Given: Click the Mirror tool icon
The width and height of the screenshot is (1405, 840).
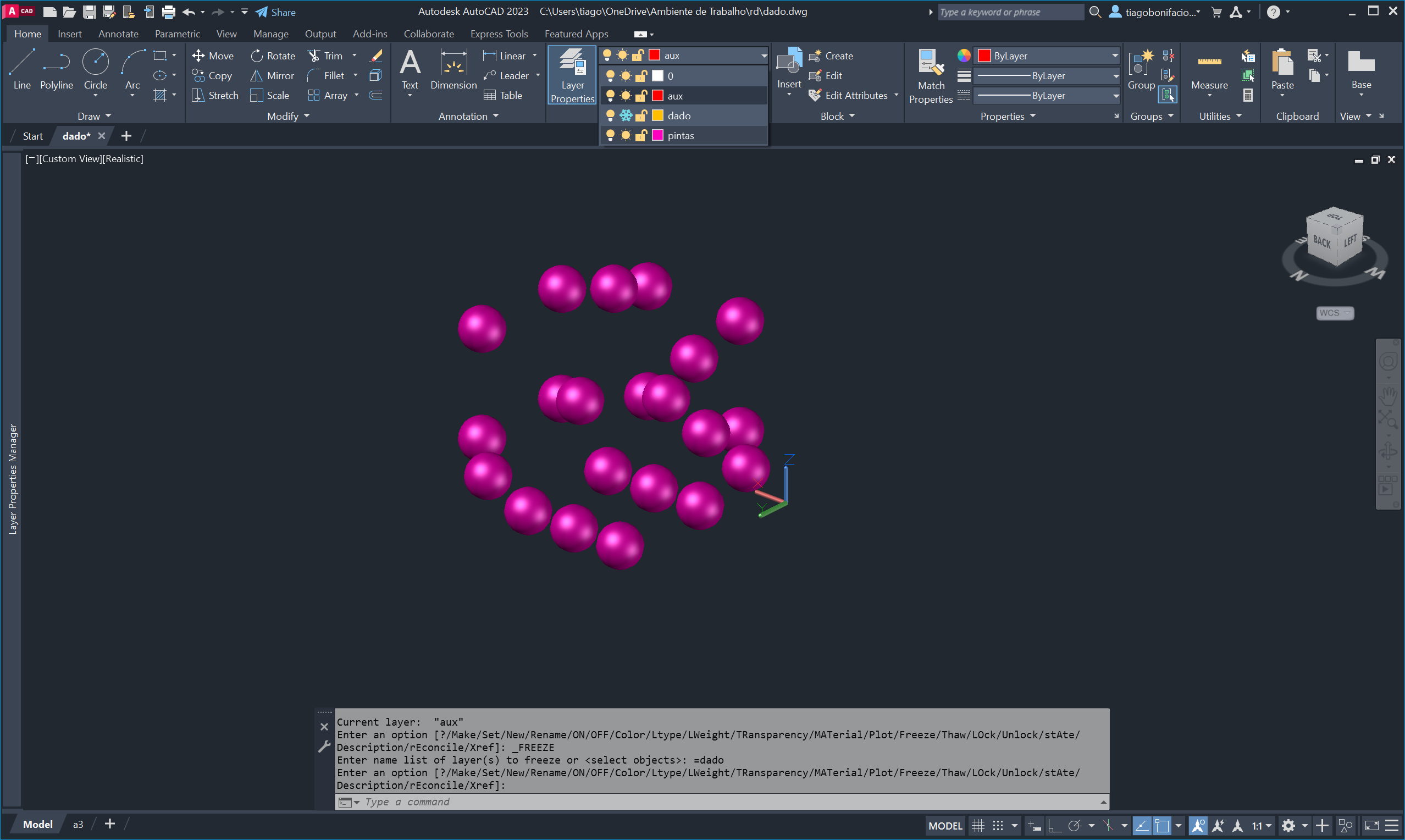Looking at the screenshot, I should [x=256, y=75].
